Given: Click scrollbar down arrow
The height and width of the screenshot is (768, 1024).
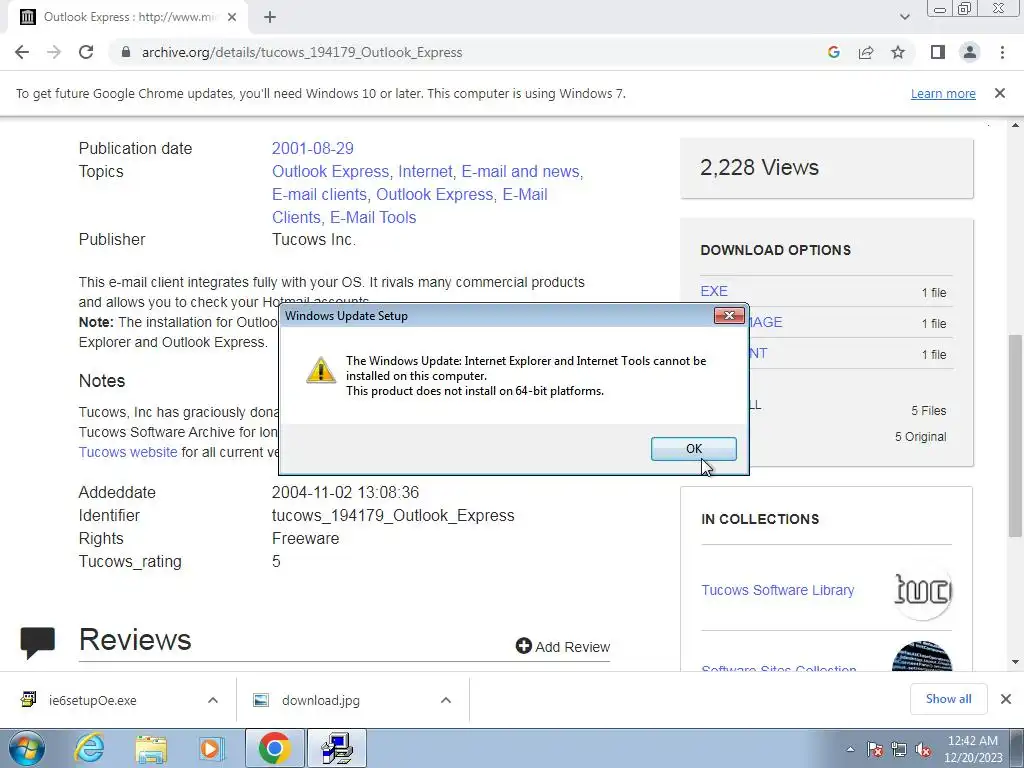Looking at the screenshot, I should tap(1015, 662).
